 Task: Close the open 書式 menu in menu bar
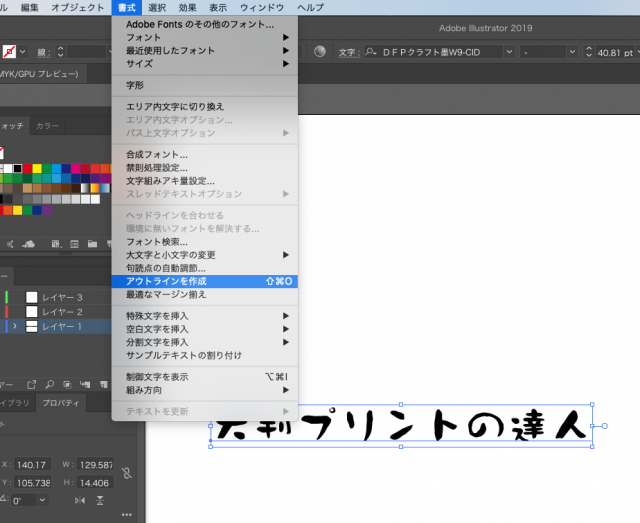[x=127, y=7]
